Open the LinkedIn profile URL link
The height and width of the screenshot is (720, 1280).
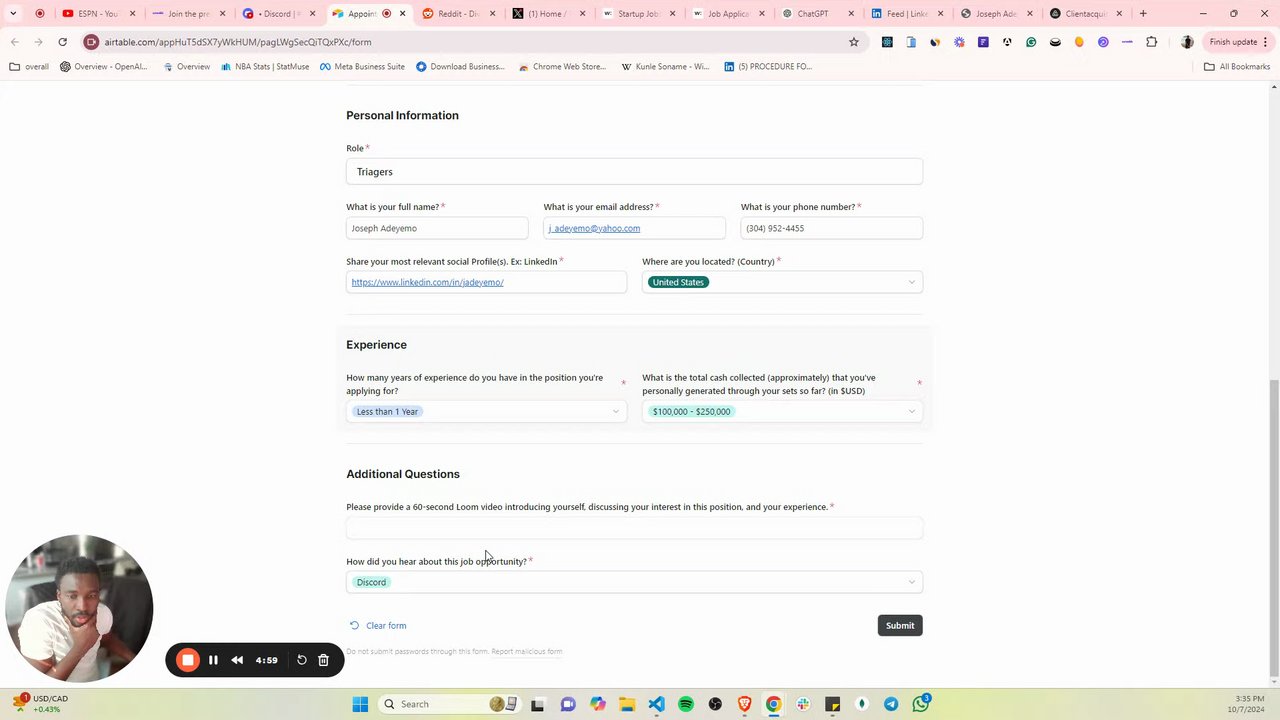427,282
